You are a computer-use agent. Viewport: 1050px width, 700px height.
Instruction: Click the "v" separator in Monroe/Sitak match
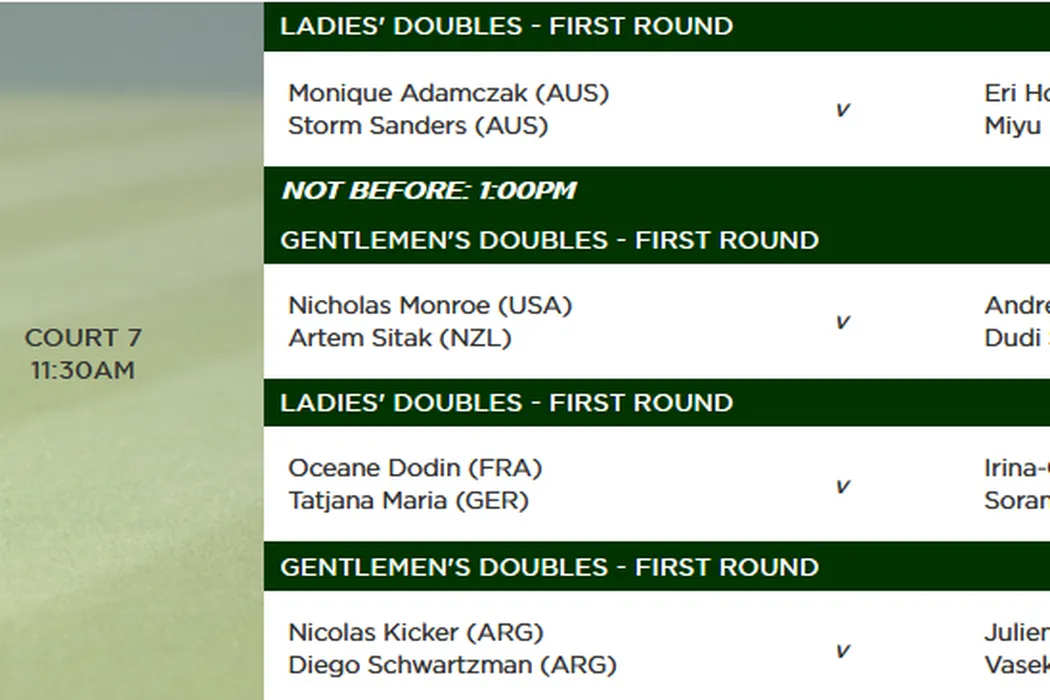coord(842,322)
